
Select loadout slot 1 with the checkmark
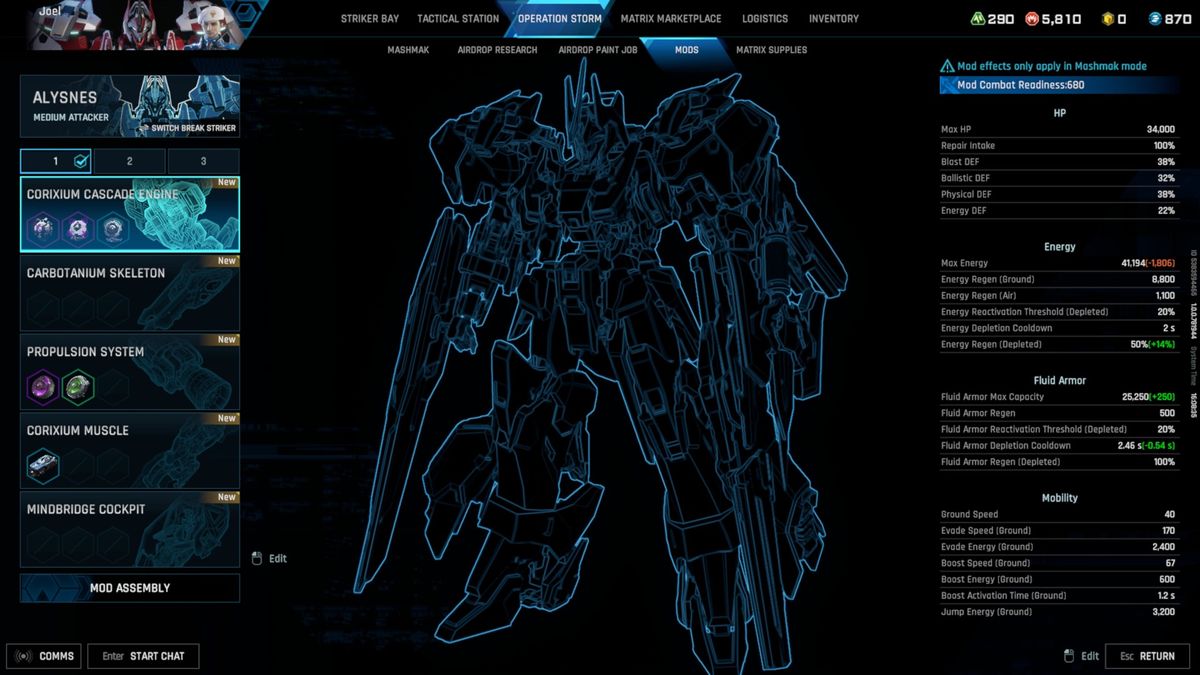(x=56, y=160)
